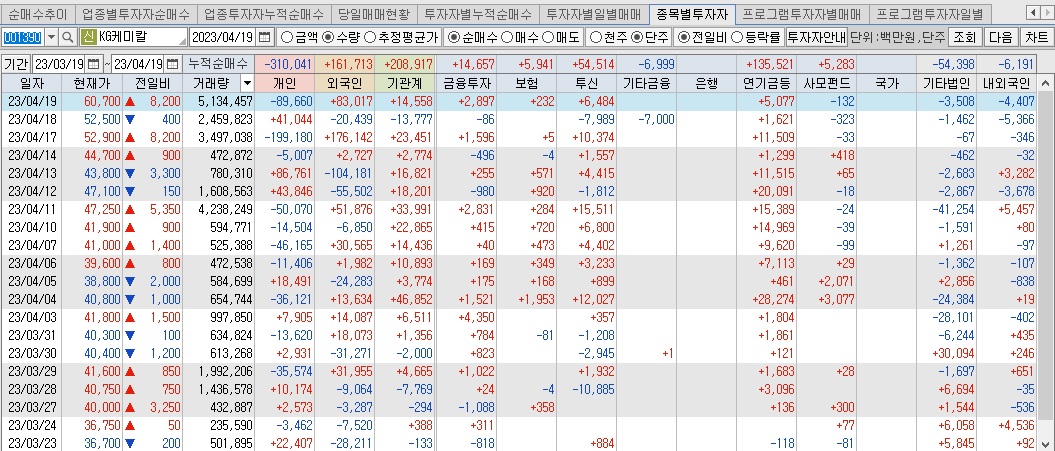The image size is (1055, 451).
Task: Click the 사모펀드 column header
Action: [827, 84]
